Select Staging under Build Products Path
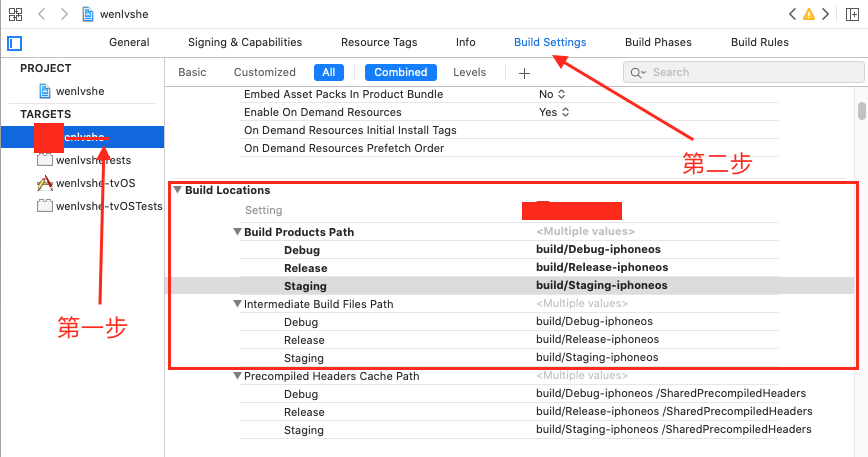The image size is (868, 457). coord(305,286)
